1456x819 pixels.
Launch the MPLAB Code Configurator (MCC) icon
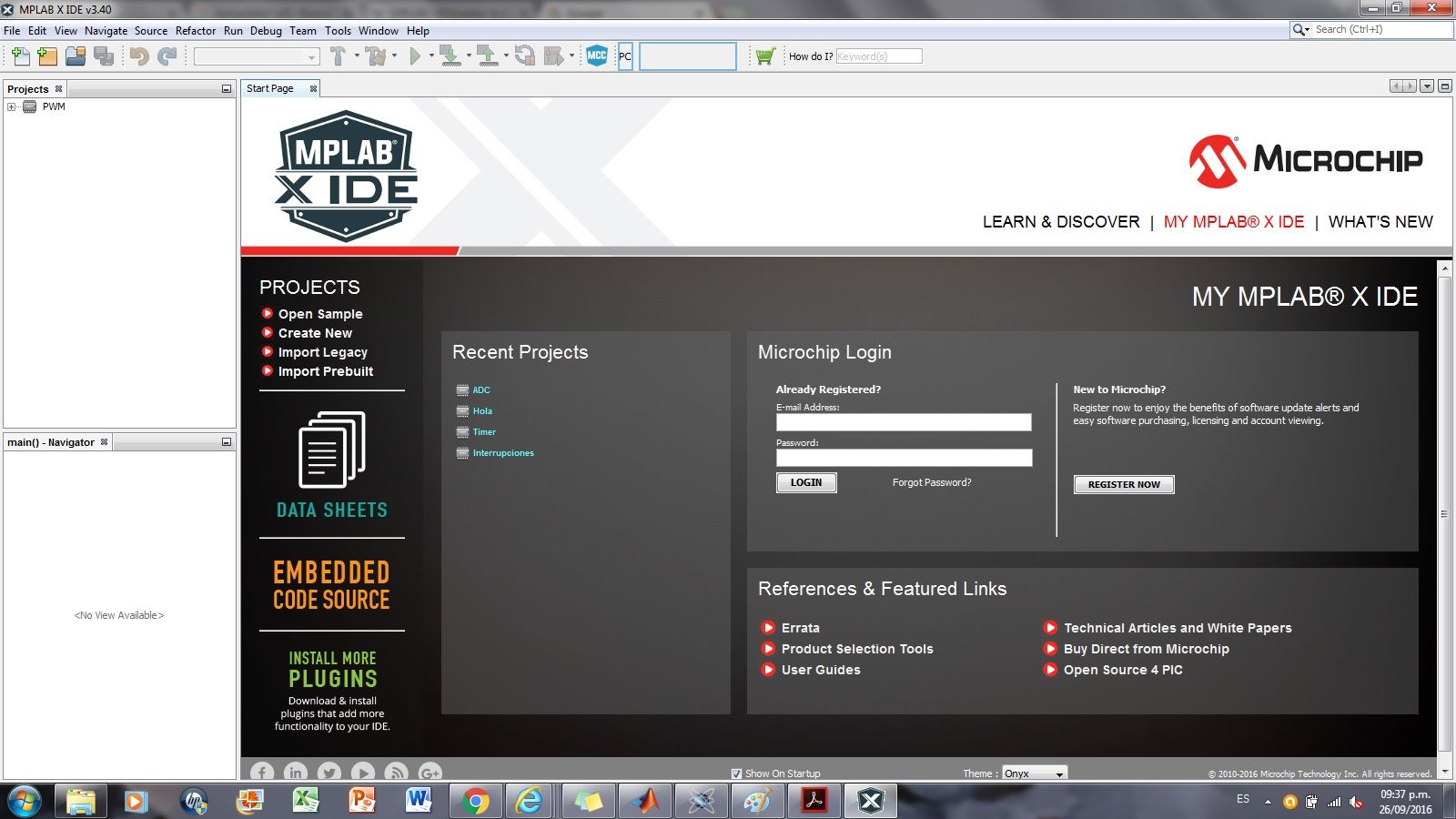597,56
